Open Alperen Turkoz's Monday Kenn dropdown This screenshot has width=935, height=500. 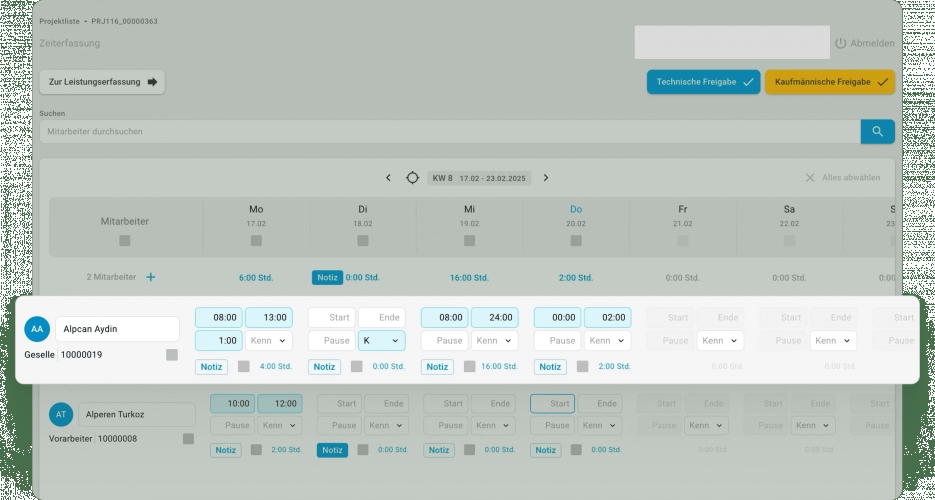click(x=280, y=426)
